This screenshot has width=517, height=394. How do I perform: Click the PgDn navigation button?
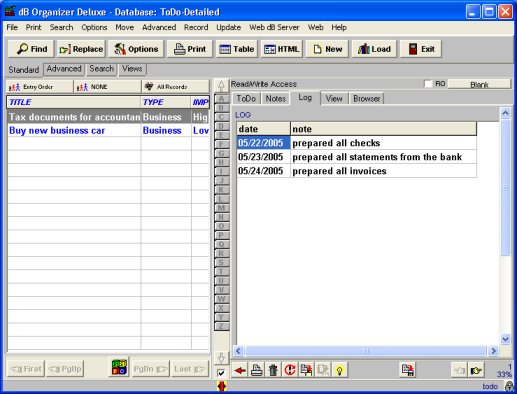click(150, 369)
